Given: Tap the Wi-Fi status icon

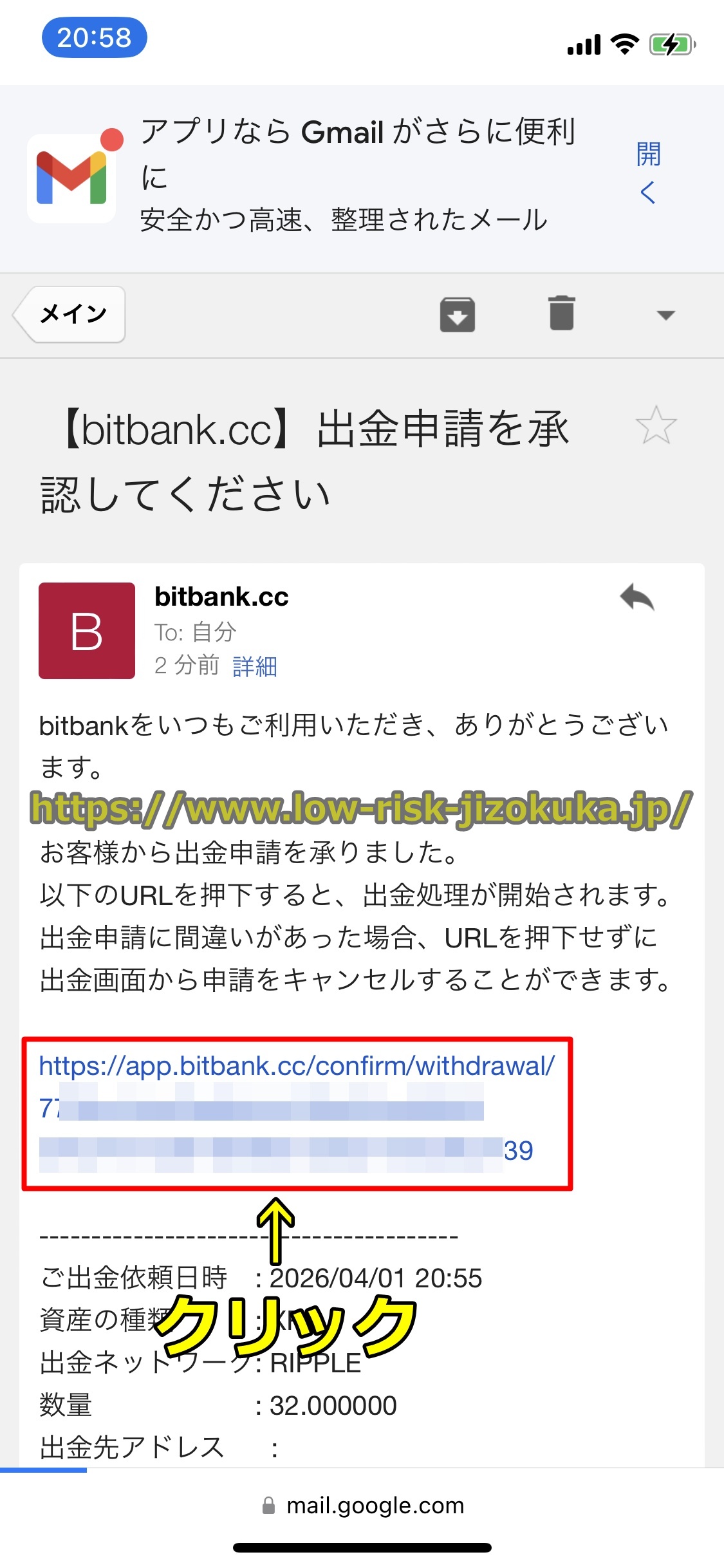Looking at the screenshot, I should coord(624,44).
